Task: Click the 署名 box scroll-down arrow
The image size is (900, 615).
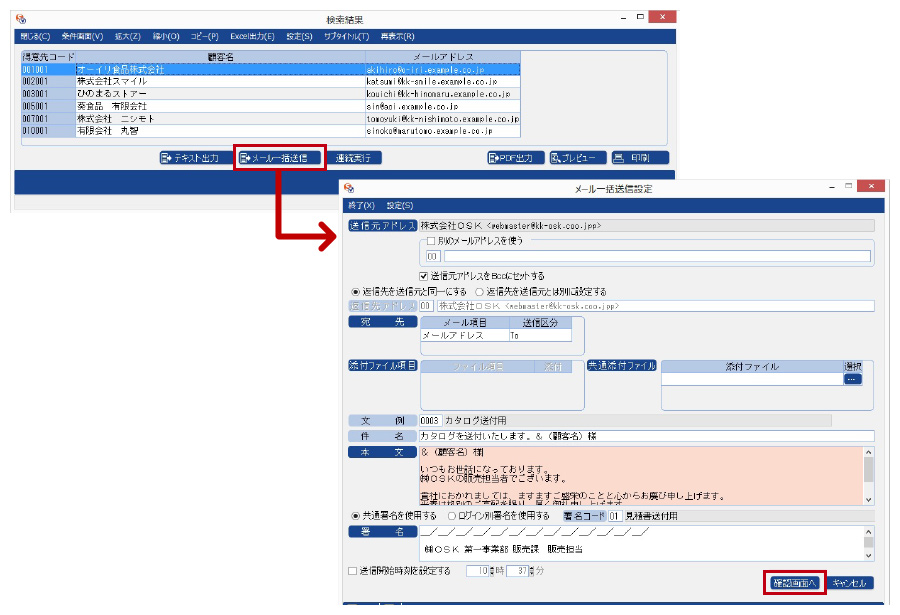Action: 868,554
